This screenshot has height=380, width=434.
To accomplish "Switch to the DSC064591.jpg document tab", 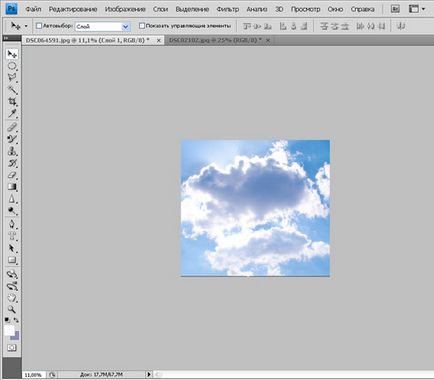I will point(87,40).
